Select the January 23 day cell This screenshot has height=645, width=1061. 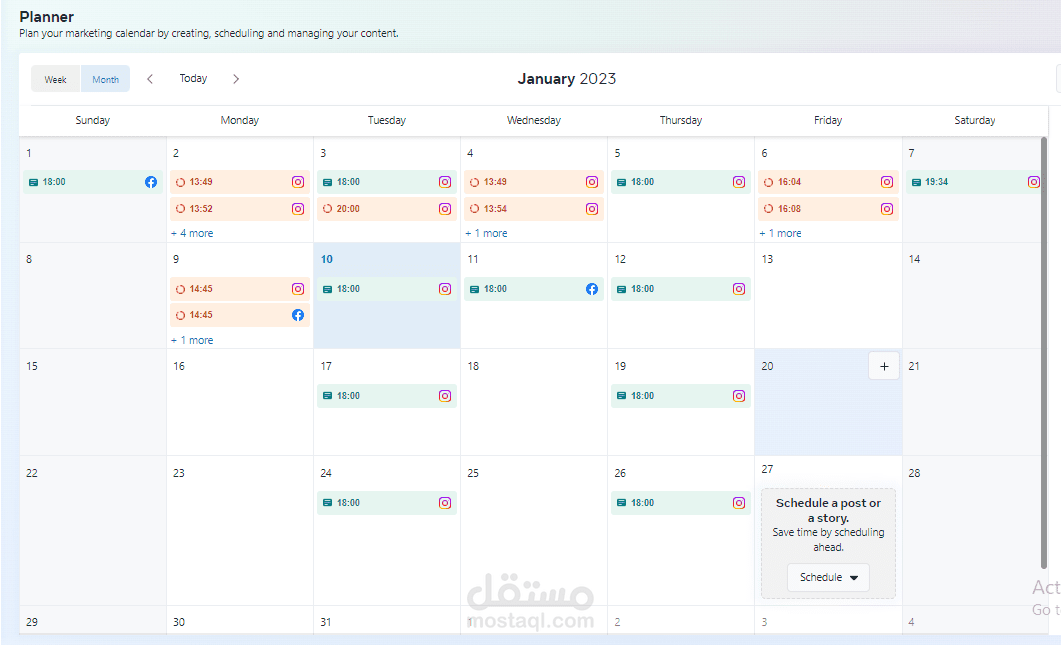click(240, 531)
